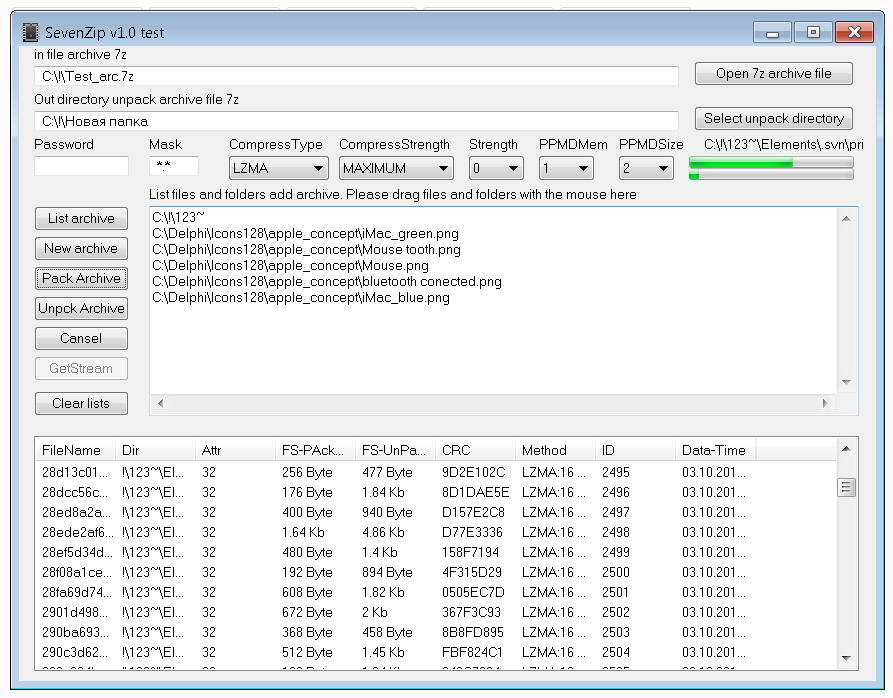Click the Out directory unpack path field
This screenshot has width=893, height=698.
pyautogui.click(x=356, y=121)
